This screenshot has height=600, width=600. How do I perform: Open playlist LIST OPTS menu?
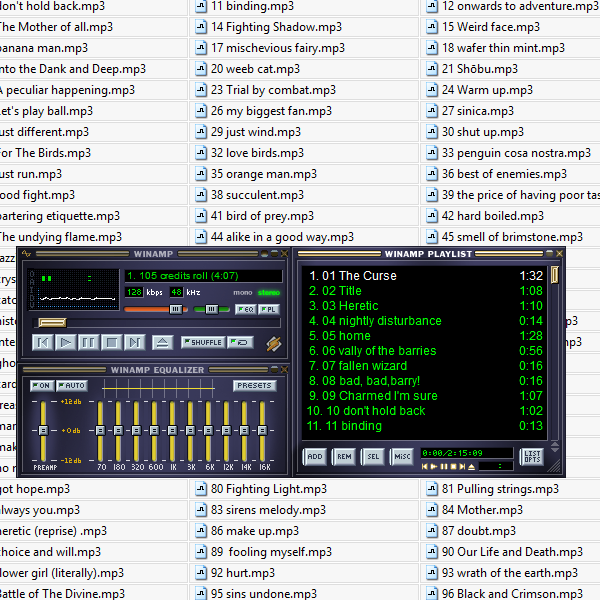pyautogui.click(x=532, y=457)
